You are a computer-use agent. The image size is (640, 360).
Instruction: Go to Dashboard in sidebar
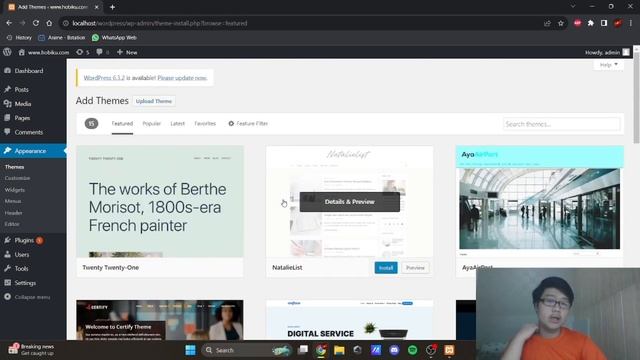(29, 71)
